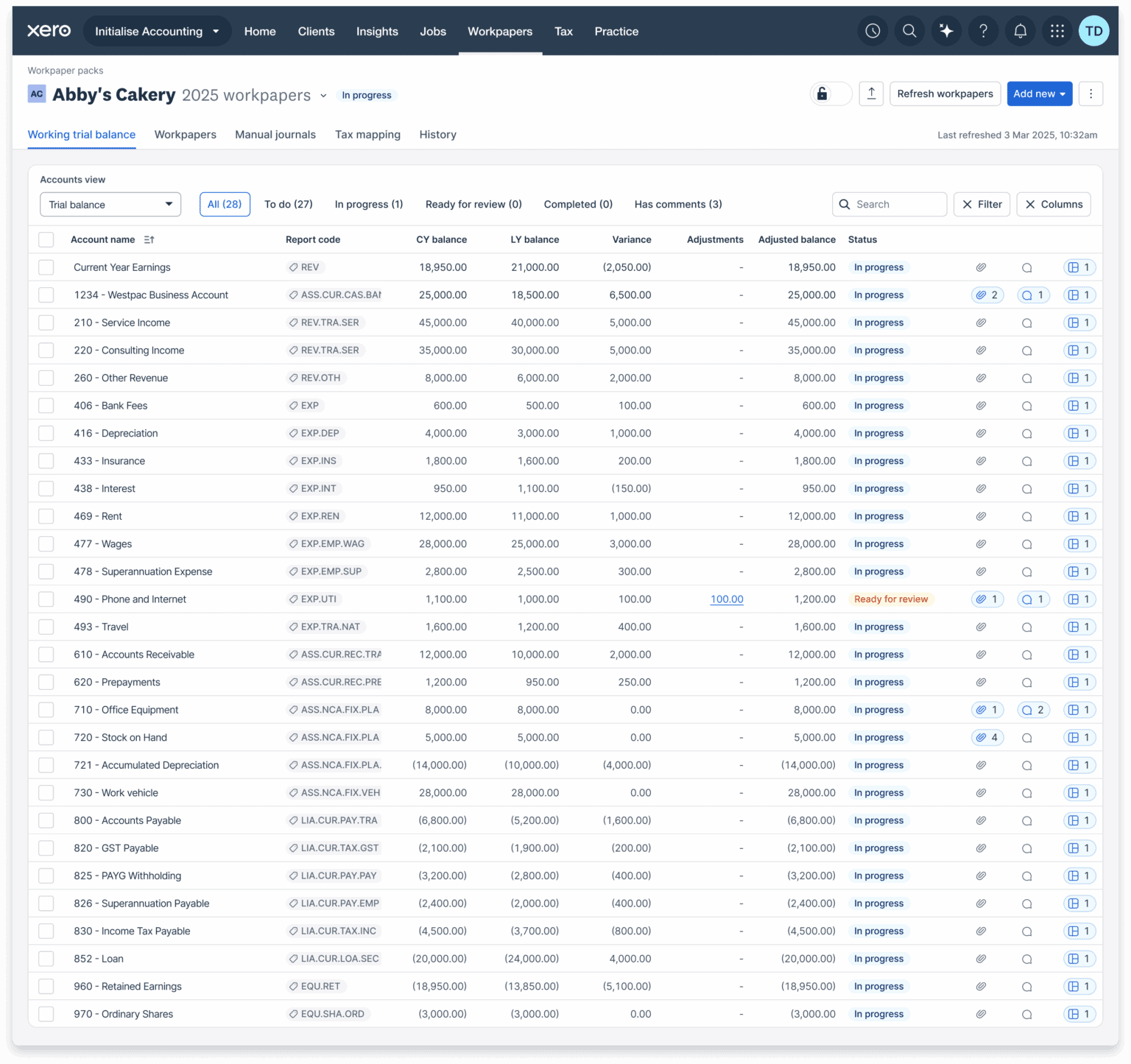Open the 100.00 adjustment link for Phone and Internet
Image resolution: width=1131 pixels, height=1064 pixels.
pos(726,599)
